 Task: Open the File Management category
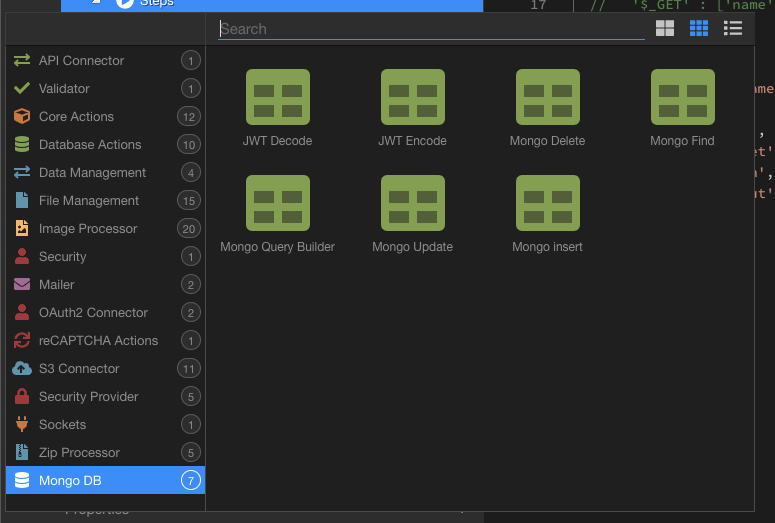coord(105,200)
